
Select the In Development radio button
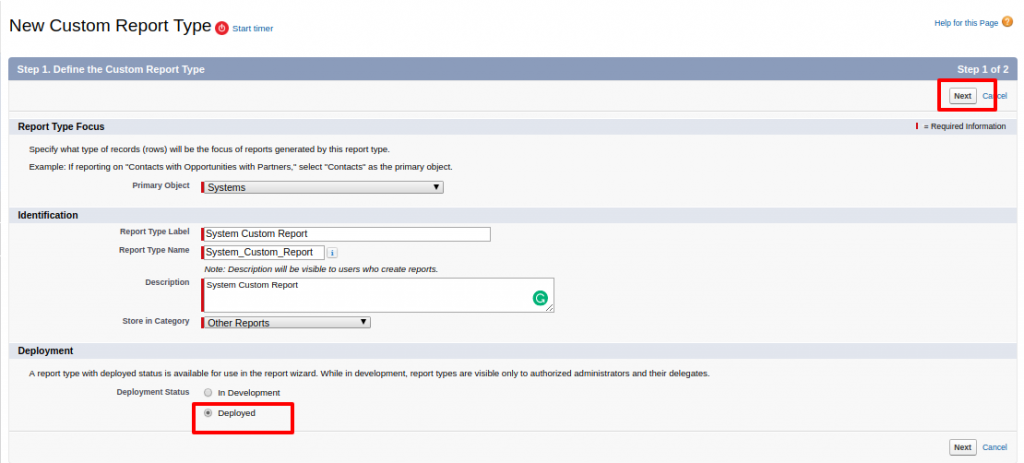[208, 393]
